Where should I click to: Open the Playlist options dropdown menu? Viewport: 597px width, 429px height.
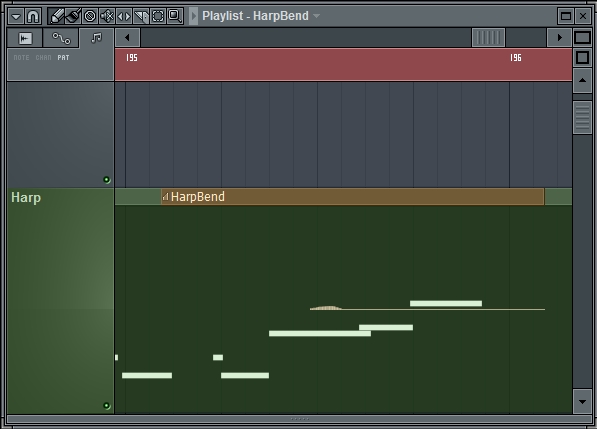[x=16, y=16]
